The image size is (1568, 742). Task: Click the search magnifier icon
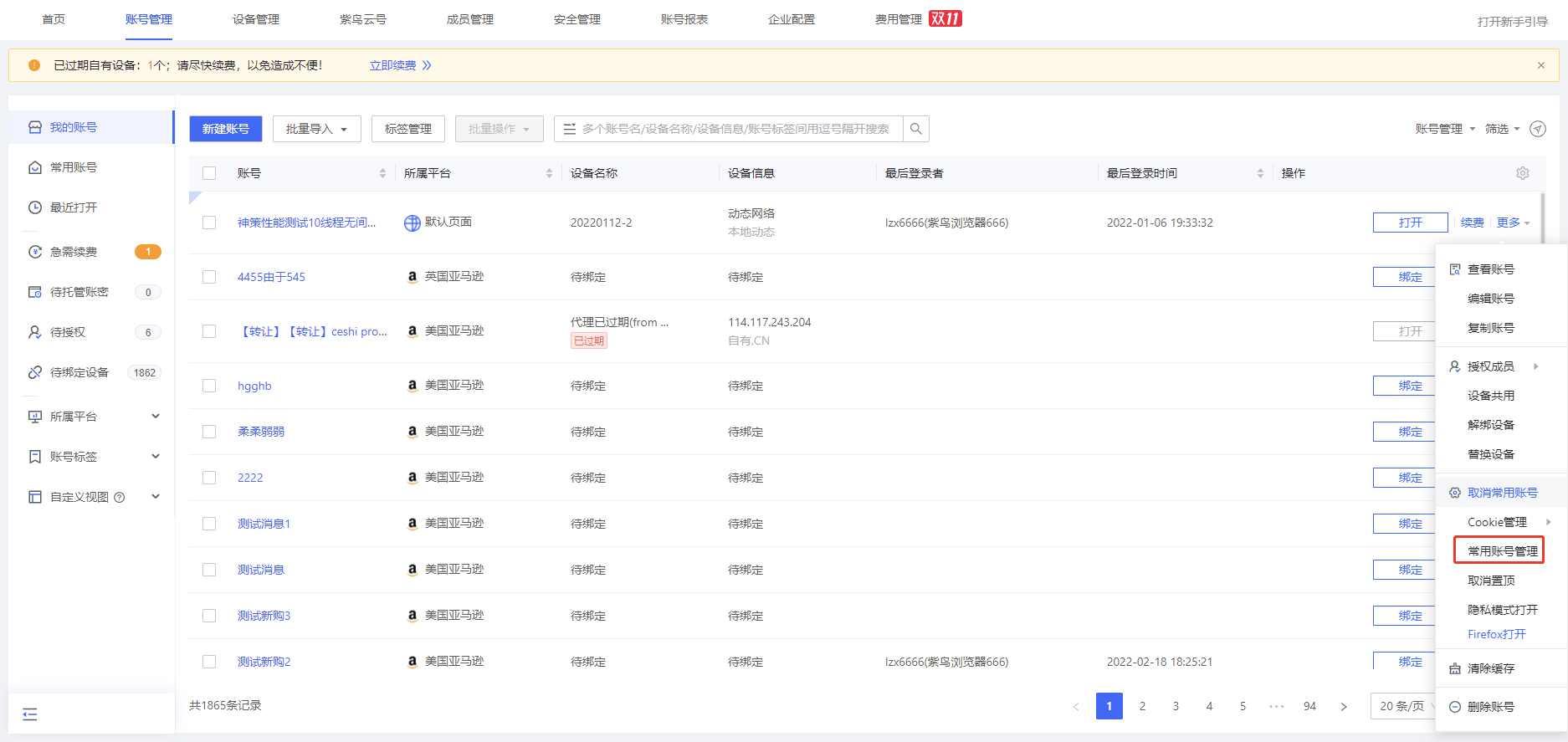coord(916,129)
